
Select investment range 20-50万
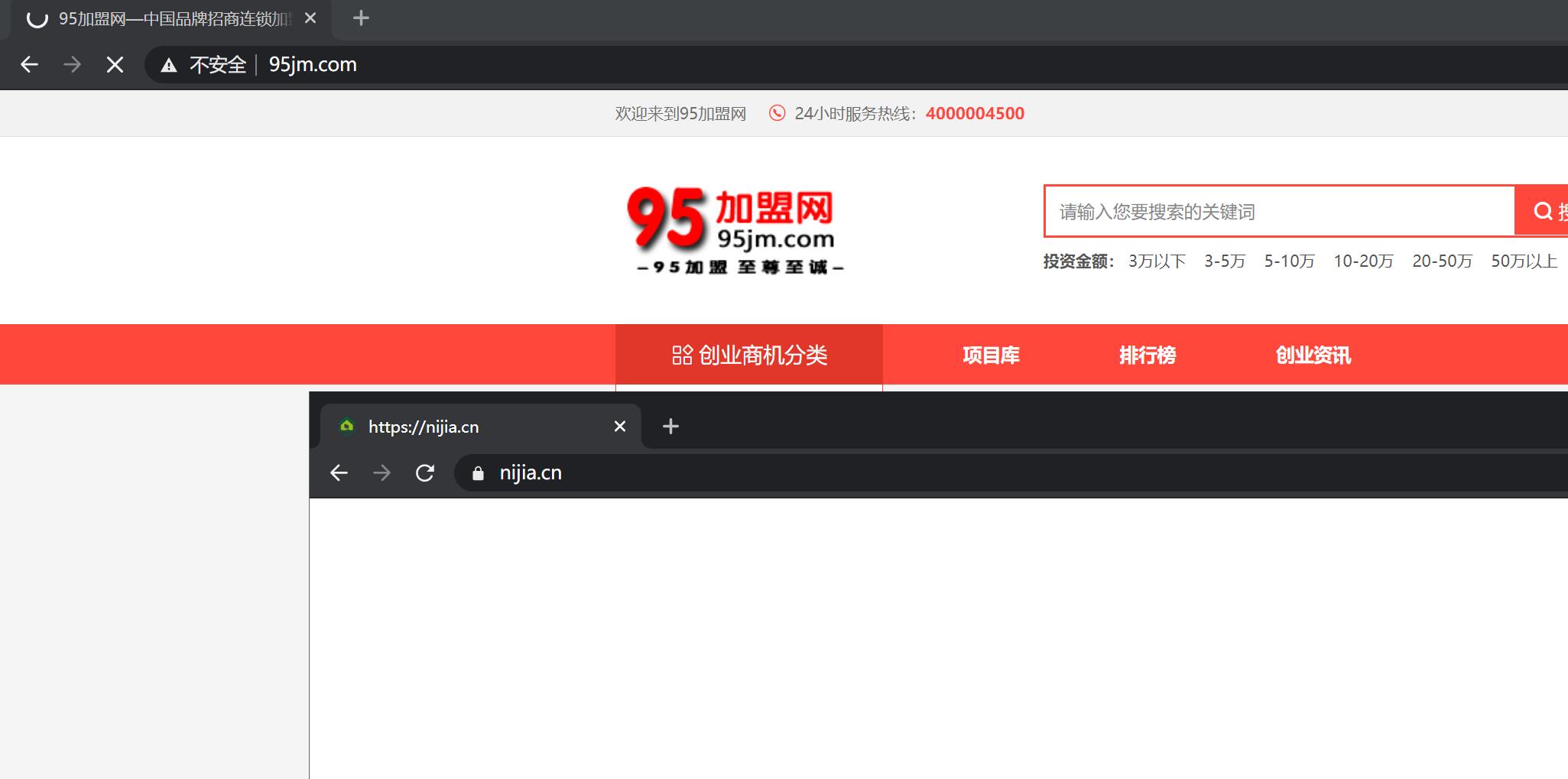tap(1442, 261)
